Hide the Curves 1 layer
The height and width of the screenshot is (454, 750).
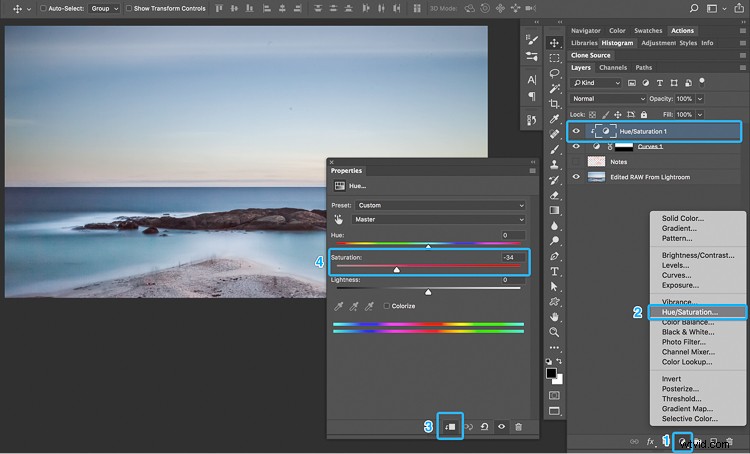576,146
